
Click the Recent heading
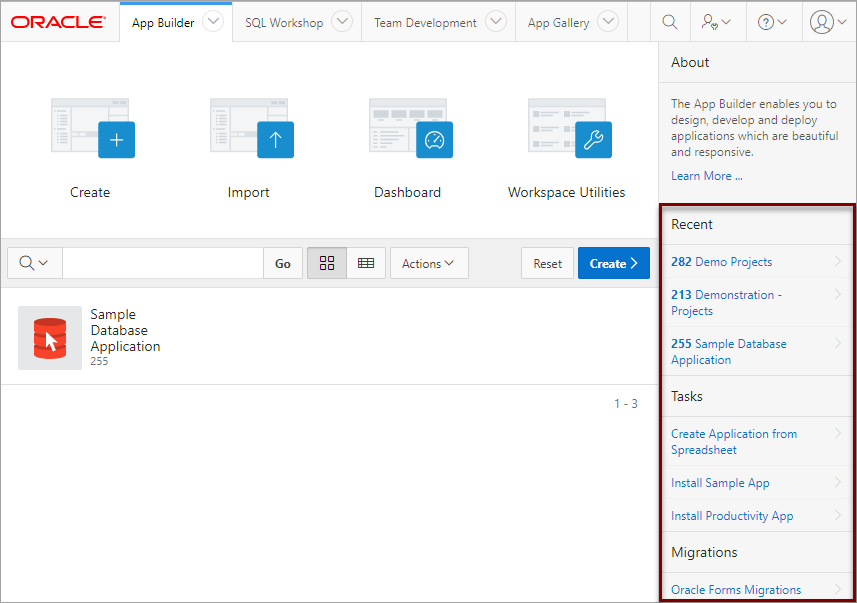tap(692, 224)
